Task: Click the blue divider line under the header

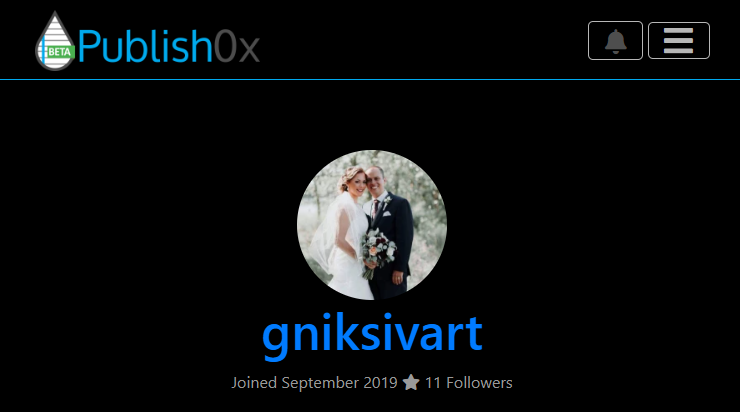Action: 370,79
